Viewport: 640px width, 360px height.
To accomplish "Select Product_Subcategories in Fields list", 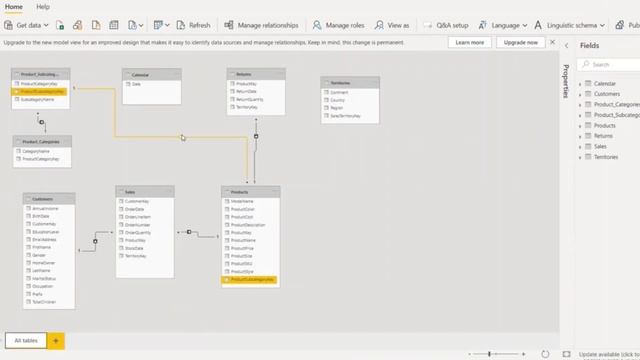I will (x=616, y=115).
